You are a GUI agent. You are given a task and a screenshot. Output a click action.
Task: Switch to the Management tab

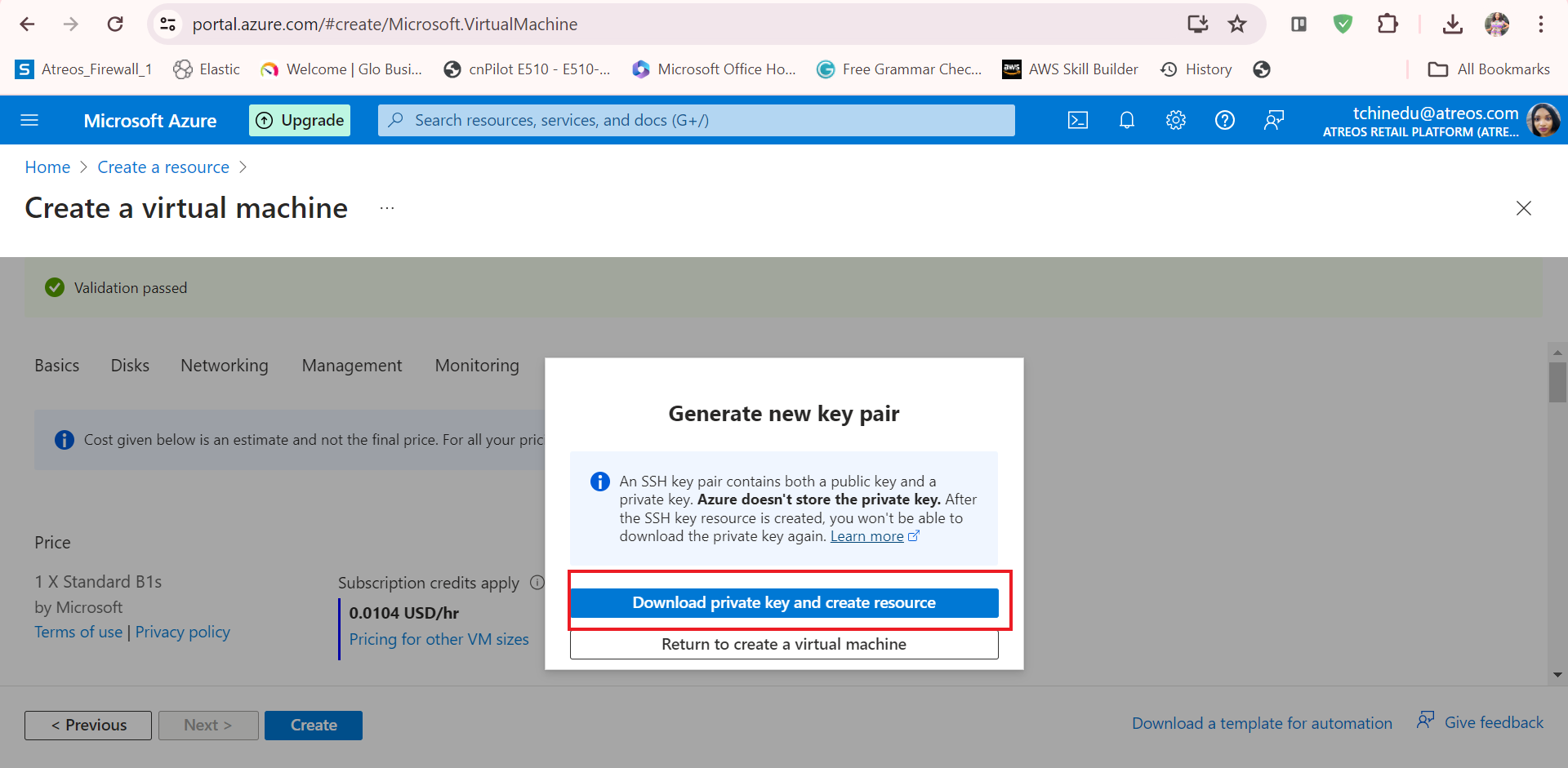point(352,366)
